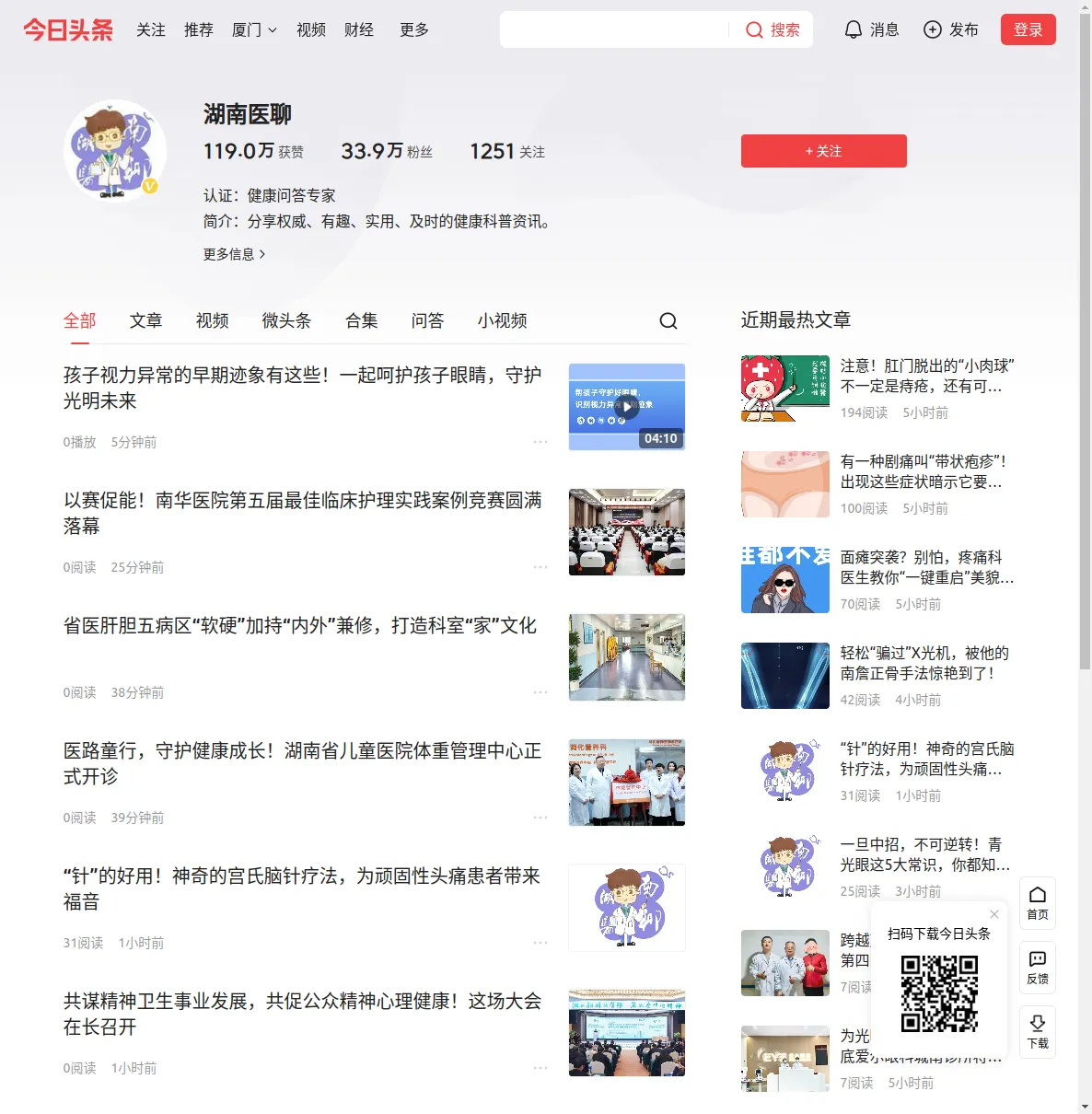Image resolution: width=1092 pixels, height=1114 pixels.
Task: Click the search icon beside content tabs
Action: [x=668, y=320]
